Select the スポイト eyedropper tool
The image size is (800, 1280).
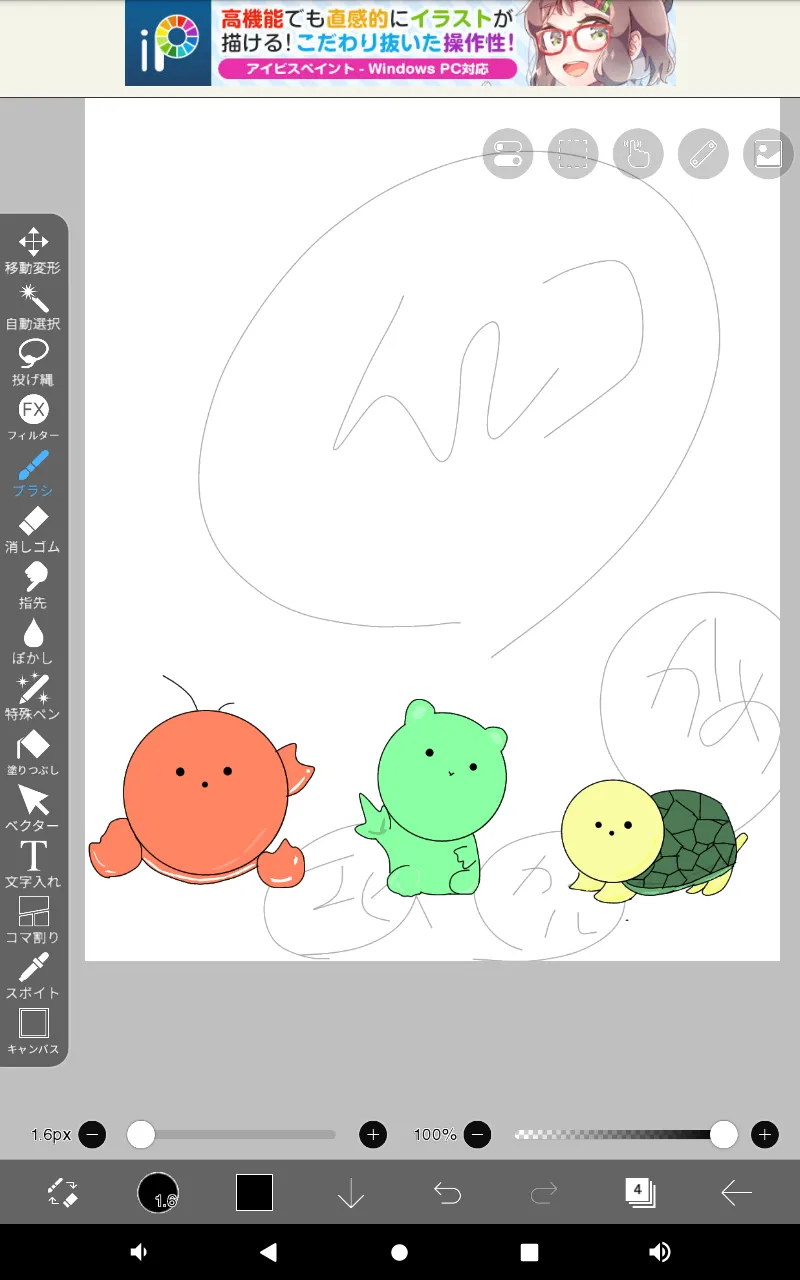pos(33,976)
